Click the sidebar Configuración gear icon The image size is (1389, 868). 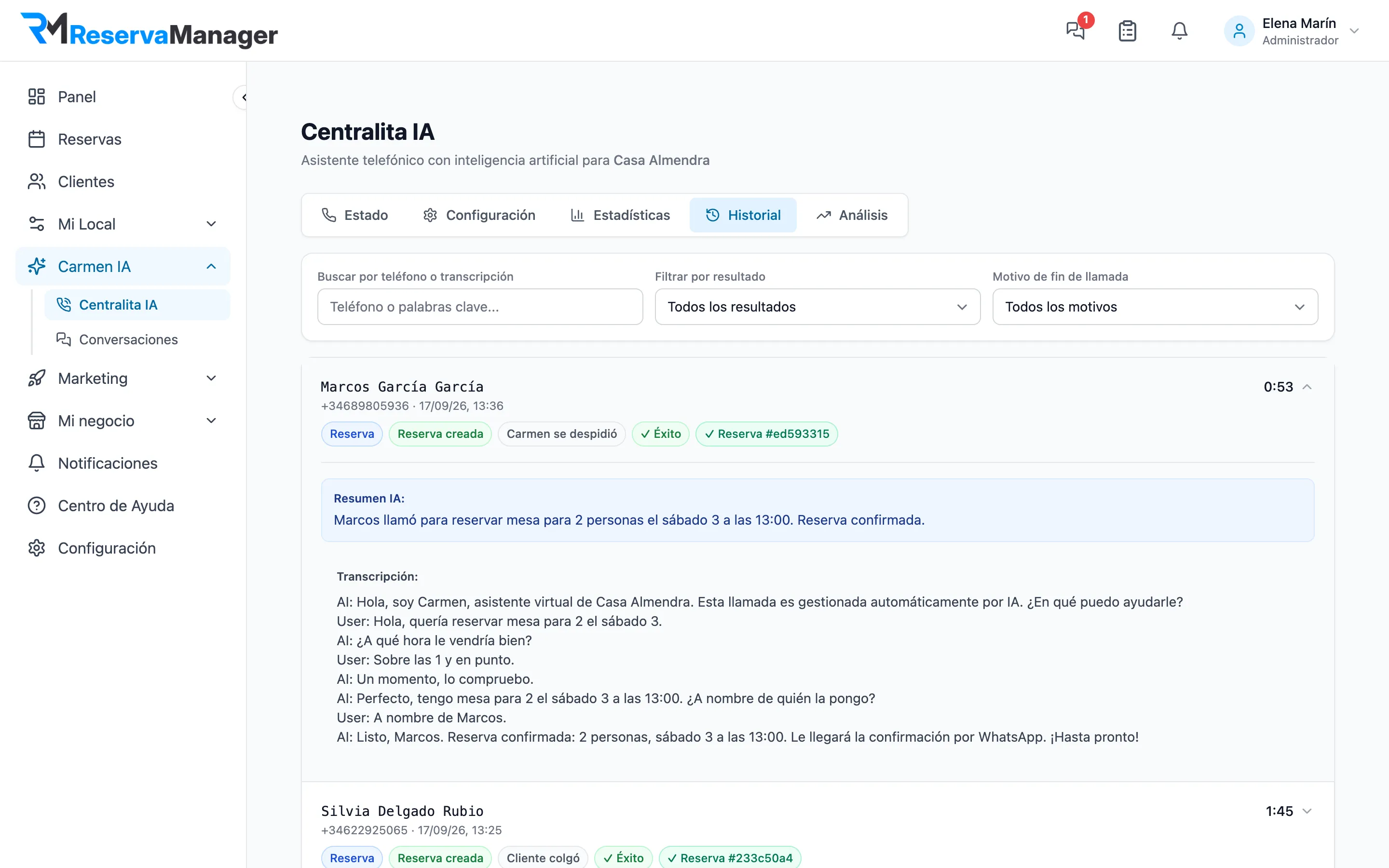37,548
